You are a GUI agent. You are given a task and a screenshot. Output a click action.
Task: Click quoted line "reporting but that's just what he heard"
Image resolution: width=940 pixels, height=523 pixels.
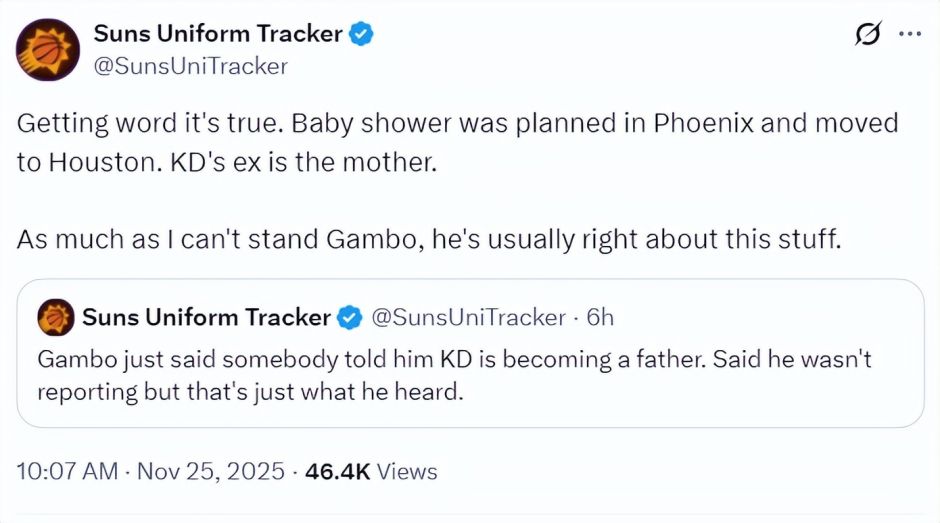tap(250, 391)
